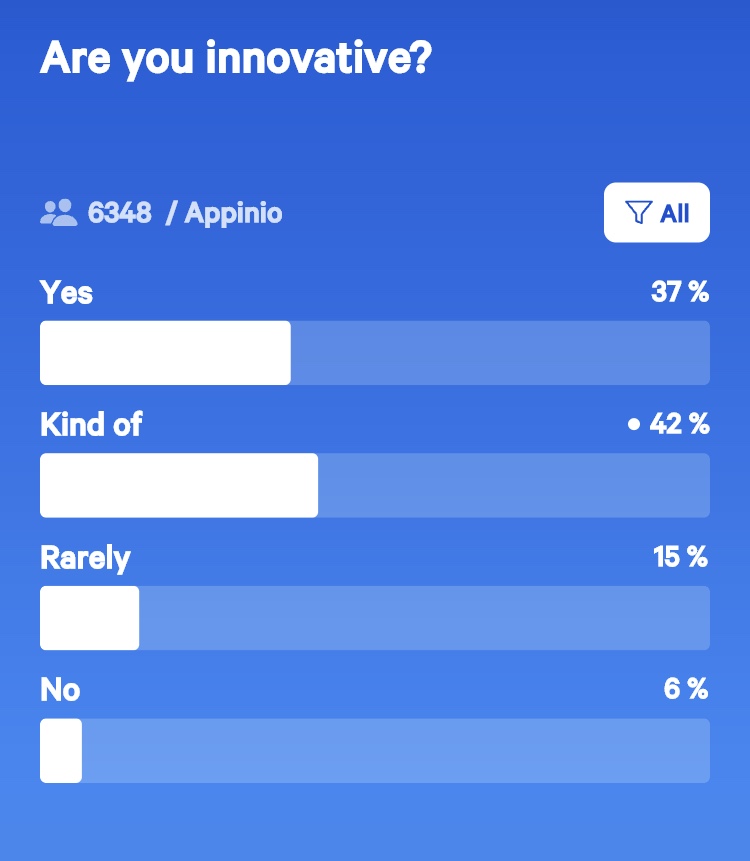Click the white No result bar

click(61, 751)
